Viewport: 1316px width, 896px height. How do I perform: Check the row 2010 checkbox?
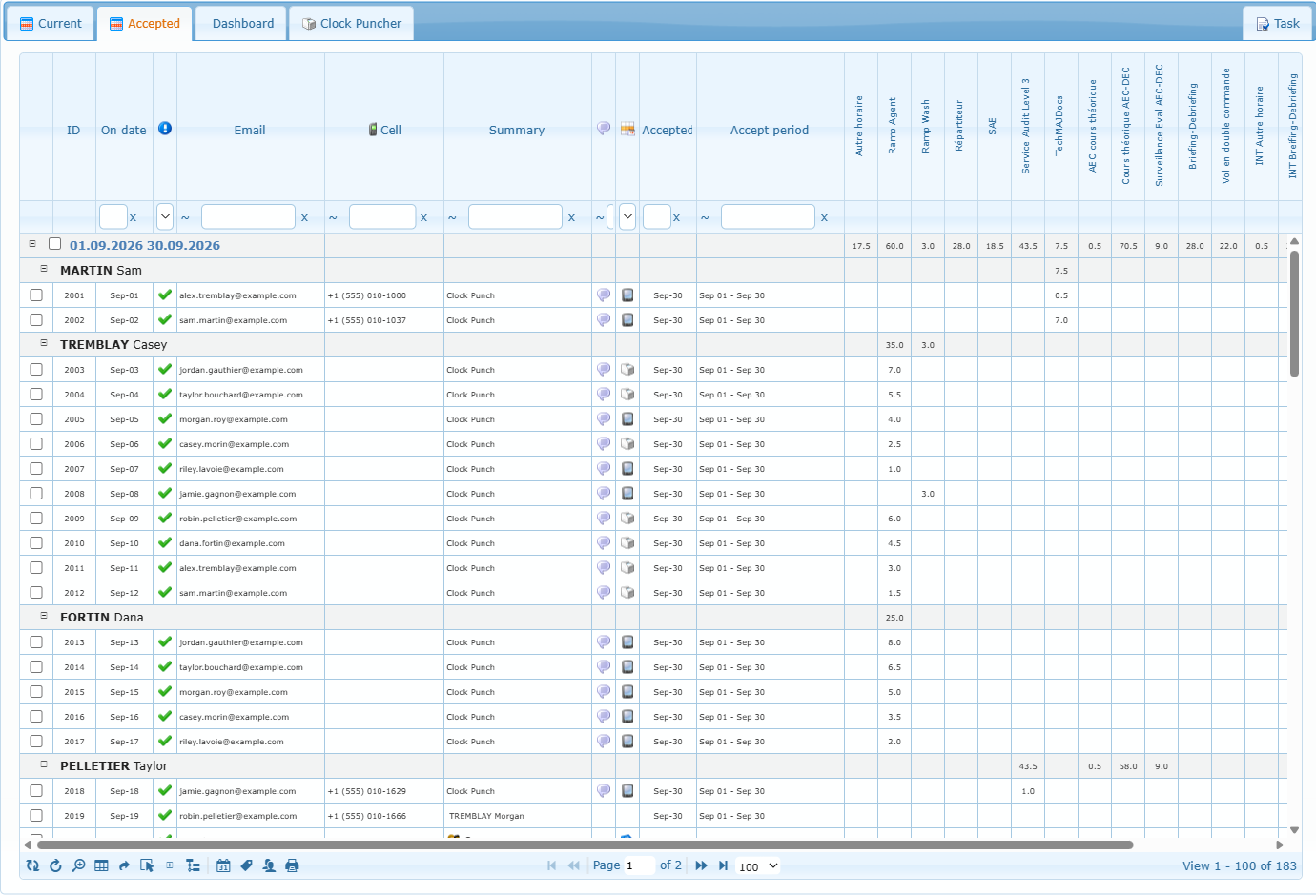click(x=36, y=543)
